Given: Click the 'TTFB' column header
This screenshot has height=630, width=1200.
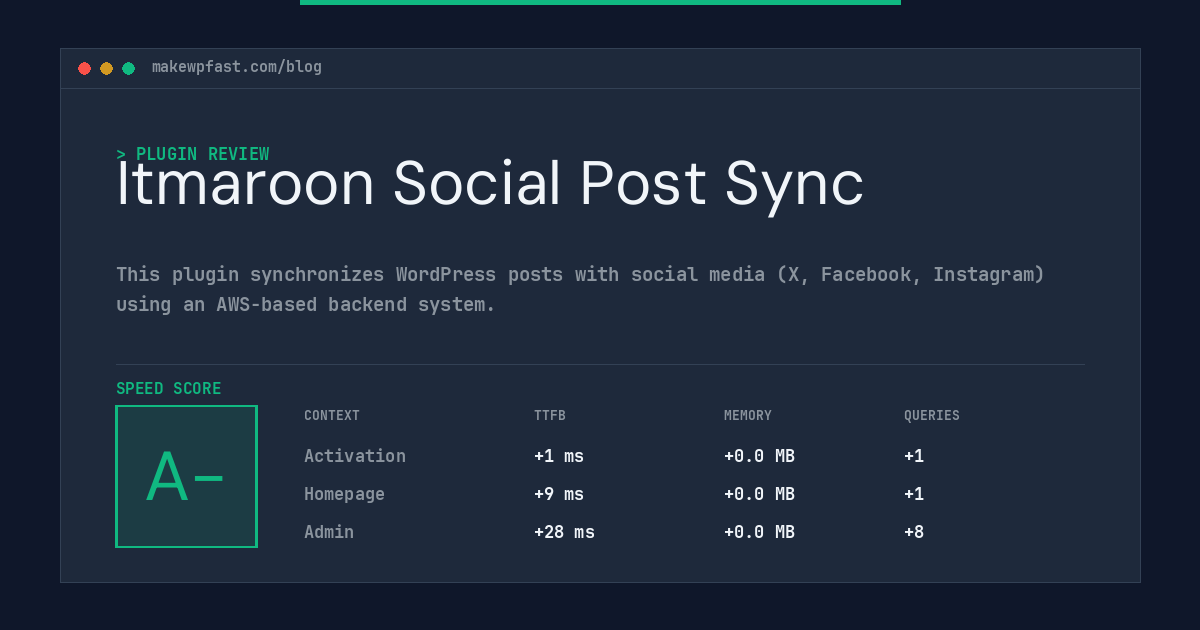Looking at the screenshot, I should (550, 416).
